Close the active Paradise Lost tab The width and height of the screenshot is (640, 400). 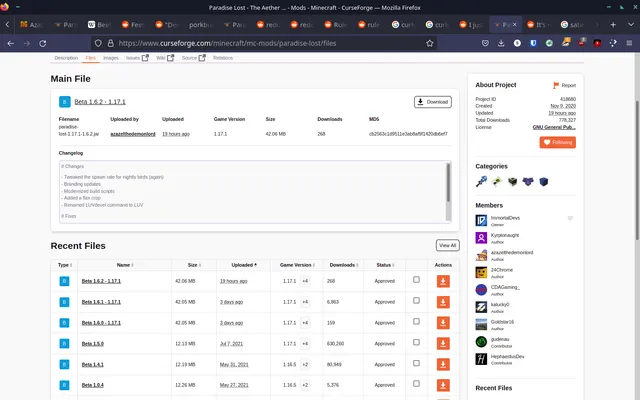[x=515, y=25]
